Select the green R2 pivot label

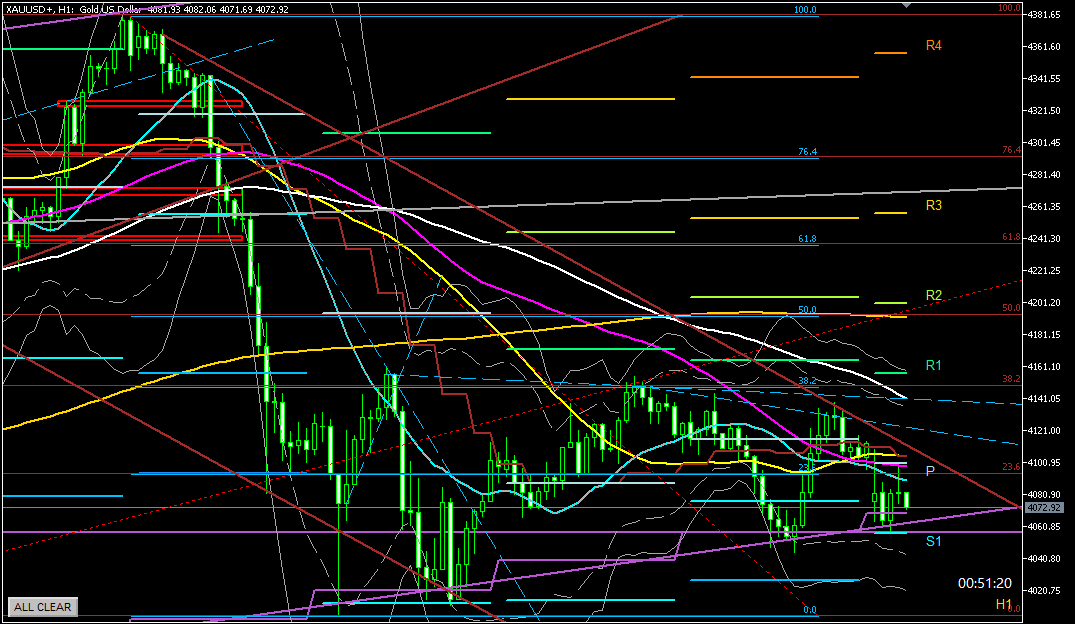pos(933,295)
